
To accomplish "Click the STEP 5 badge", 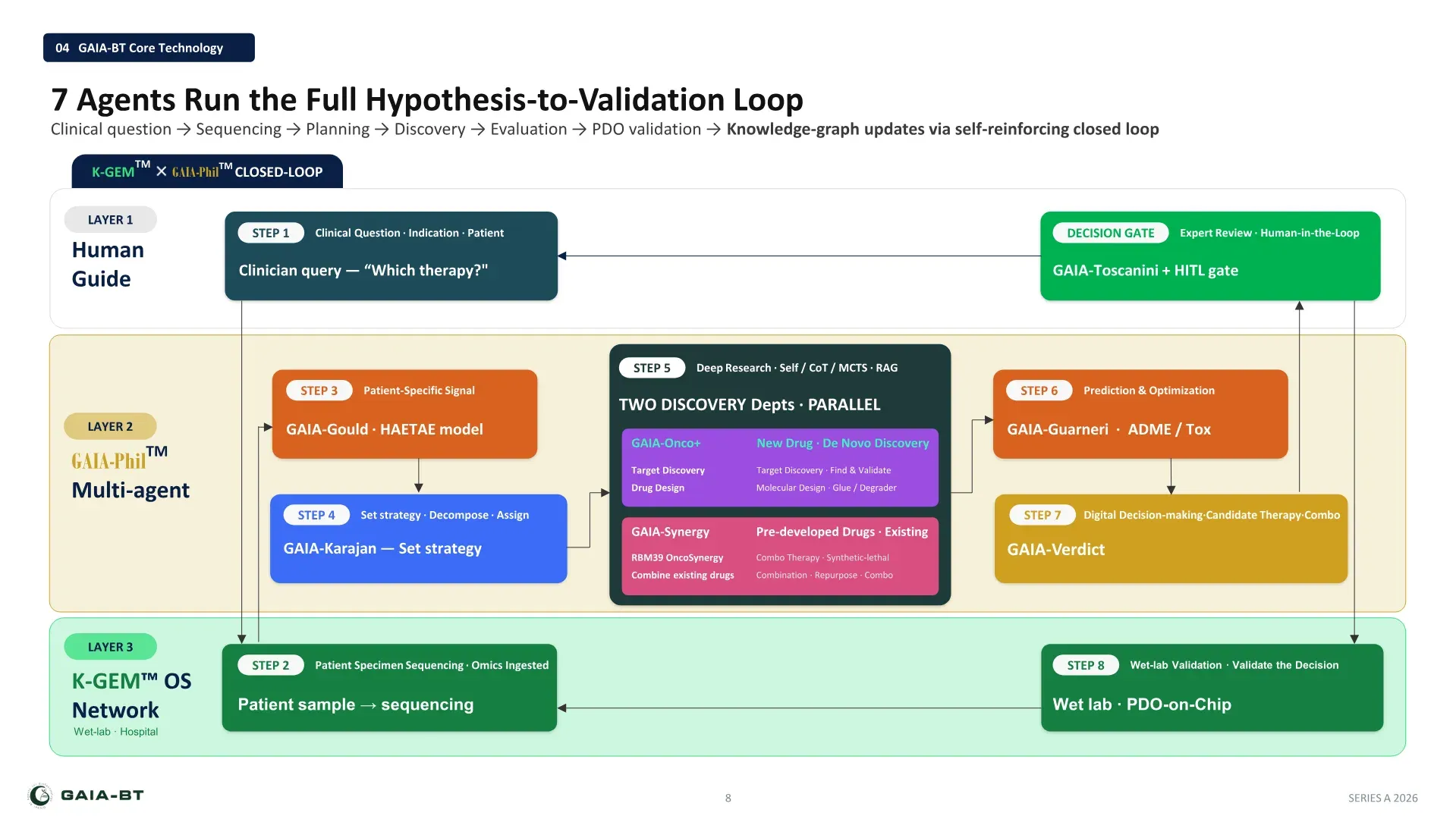I will (x=653, y=368).
